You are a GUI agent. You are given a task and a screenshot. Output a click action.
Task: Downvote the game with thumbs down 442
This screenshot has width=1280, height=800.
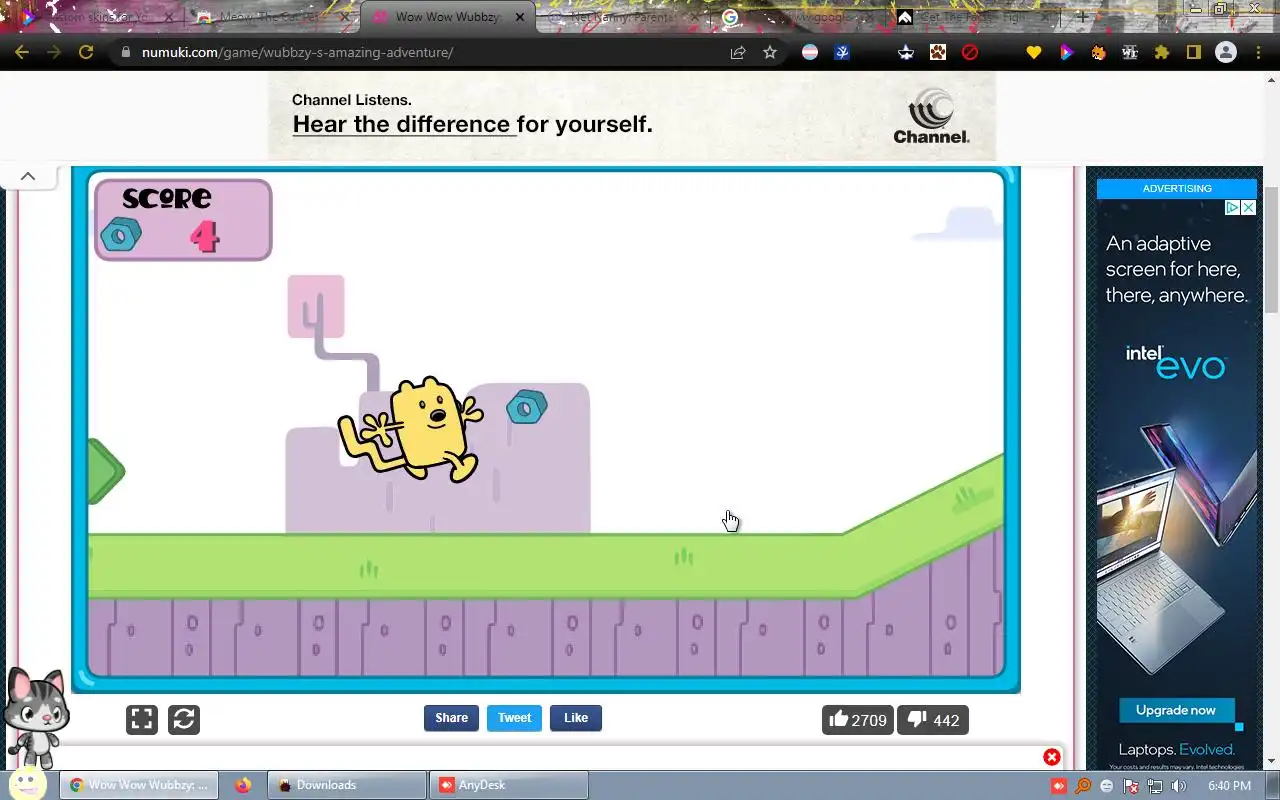click(x=933, y=720)
